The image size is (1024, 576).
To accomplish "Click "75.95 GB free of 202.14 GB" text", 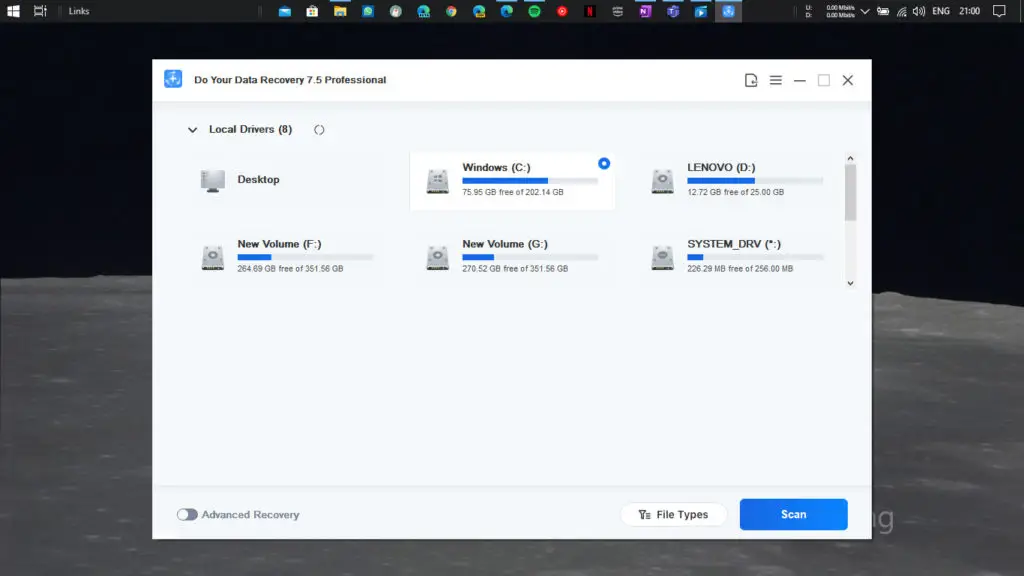I will 513,192.
